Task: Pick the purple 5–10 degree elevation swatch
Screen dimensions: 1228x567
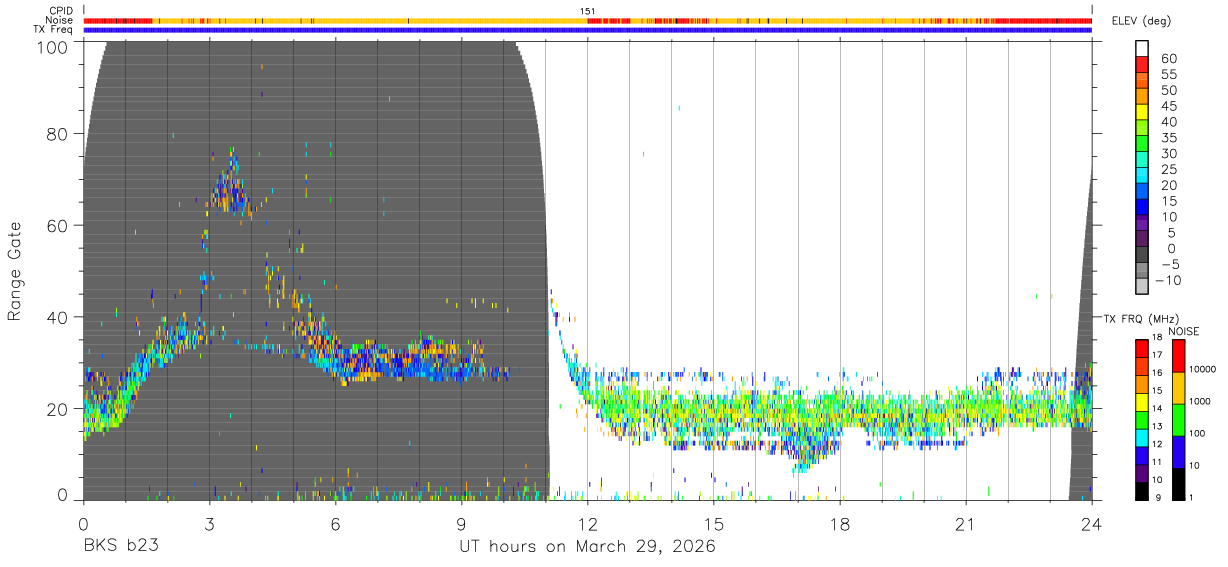Action: (x=1142, y=224)
